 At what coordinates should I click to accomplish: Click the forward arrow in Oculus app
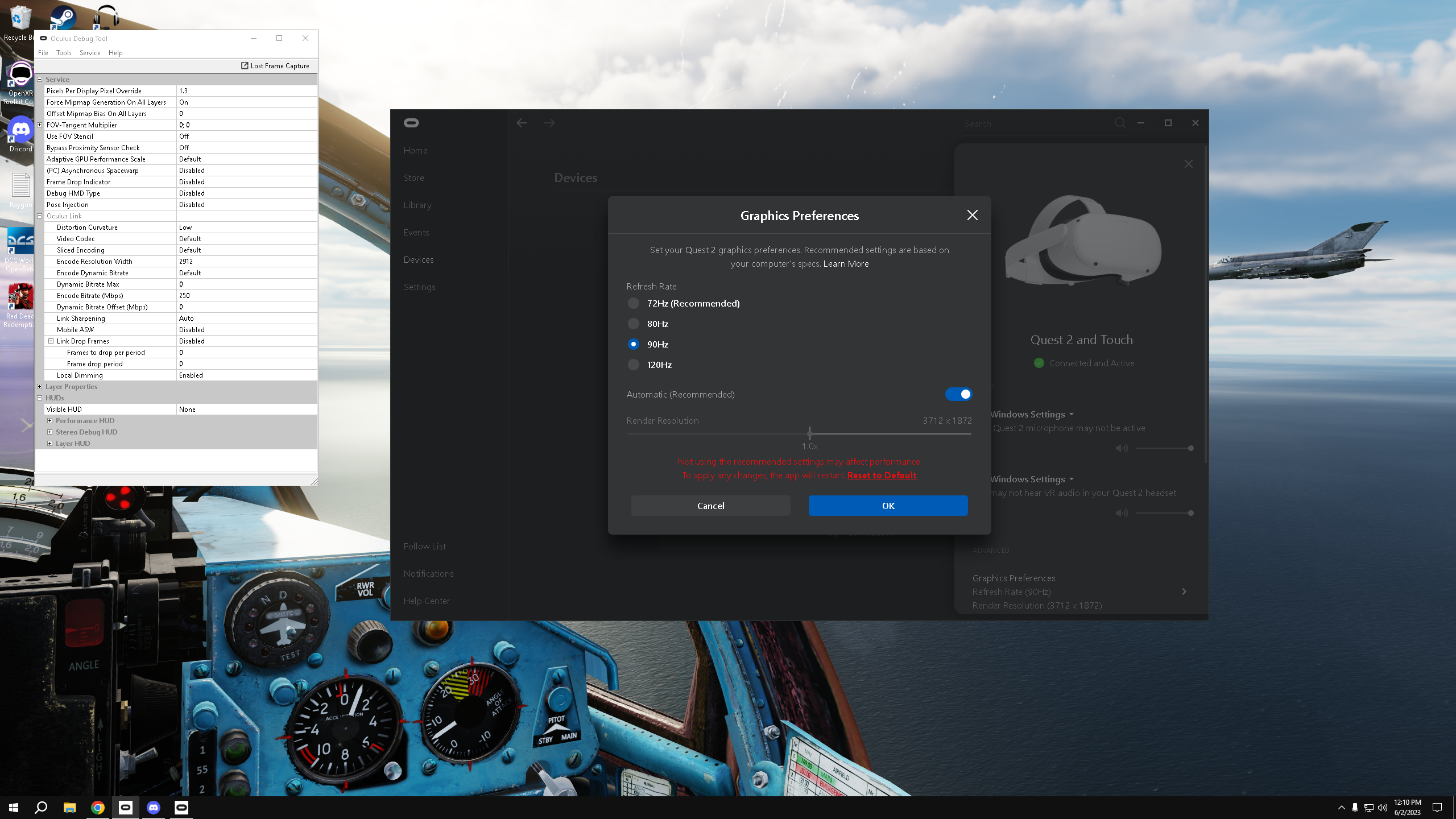click(549, 123)
